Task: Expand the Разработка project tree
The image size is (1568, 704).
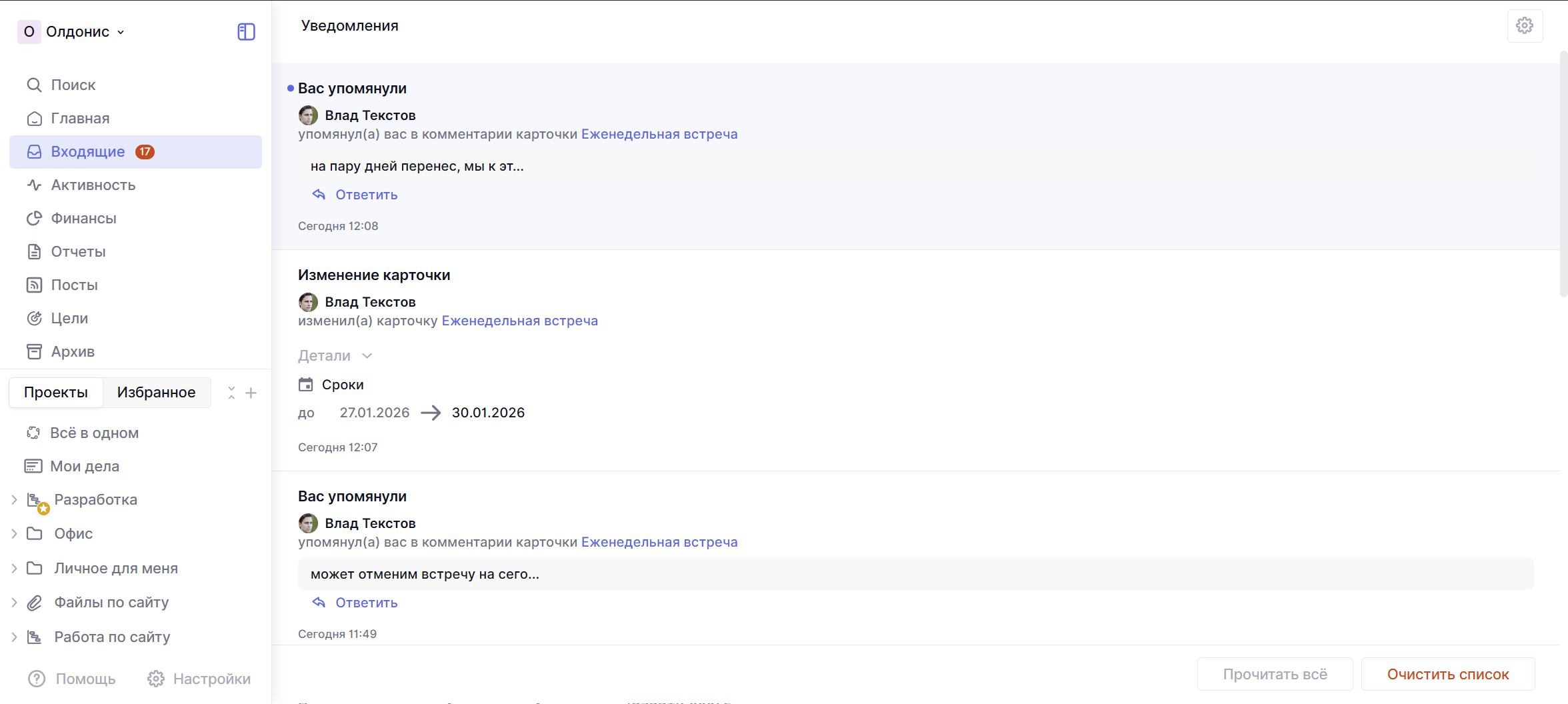Action: click(14, 500)
